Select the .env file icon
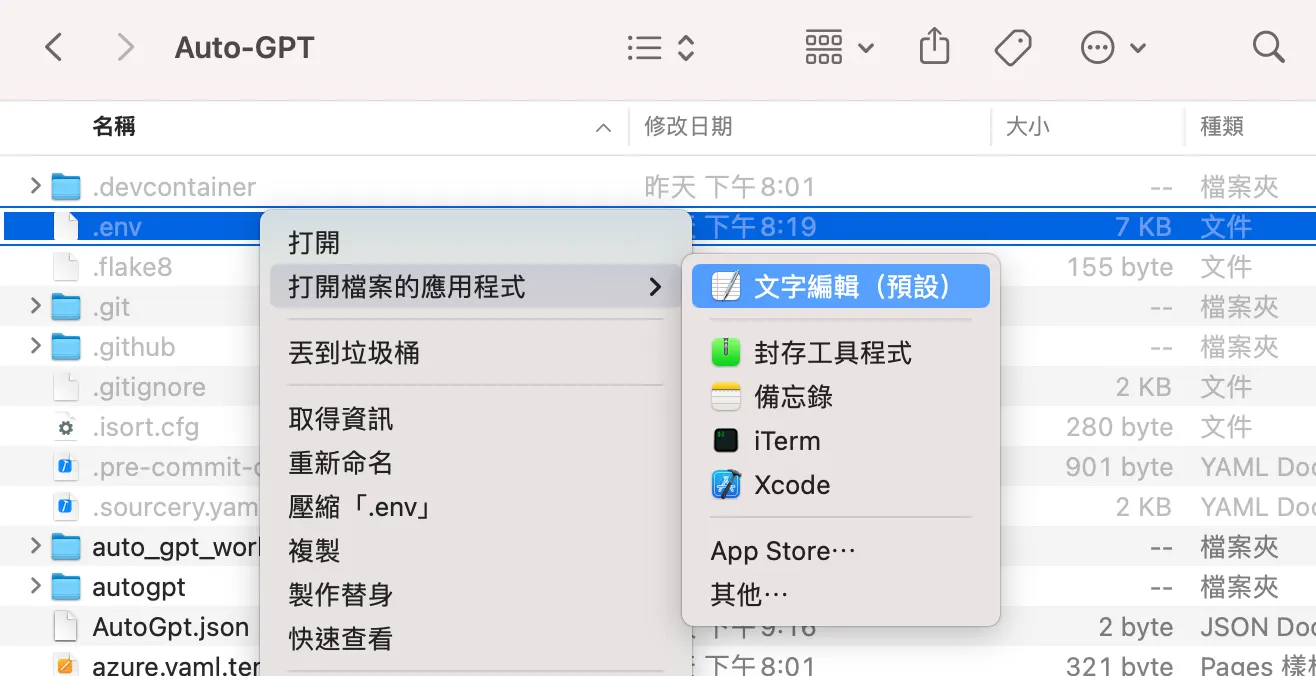 click(x=66, y=227)
